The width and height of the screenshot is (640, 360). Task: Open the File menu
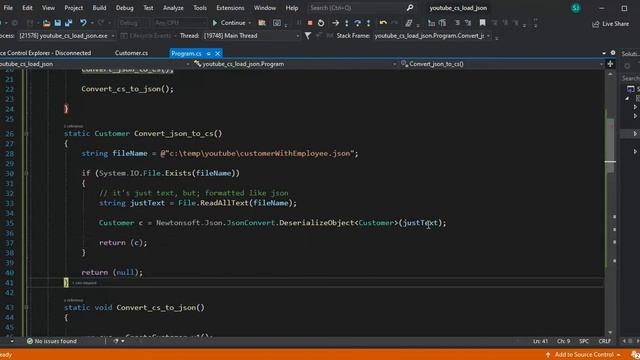[x=8, y=8]
